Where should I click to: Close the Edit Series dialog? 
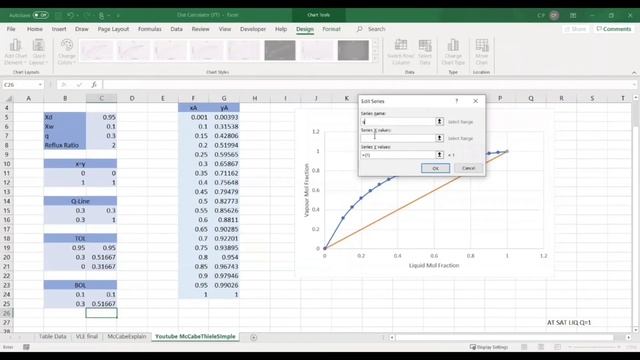(x=476, y=101)
